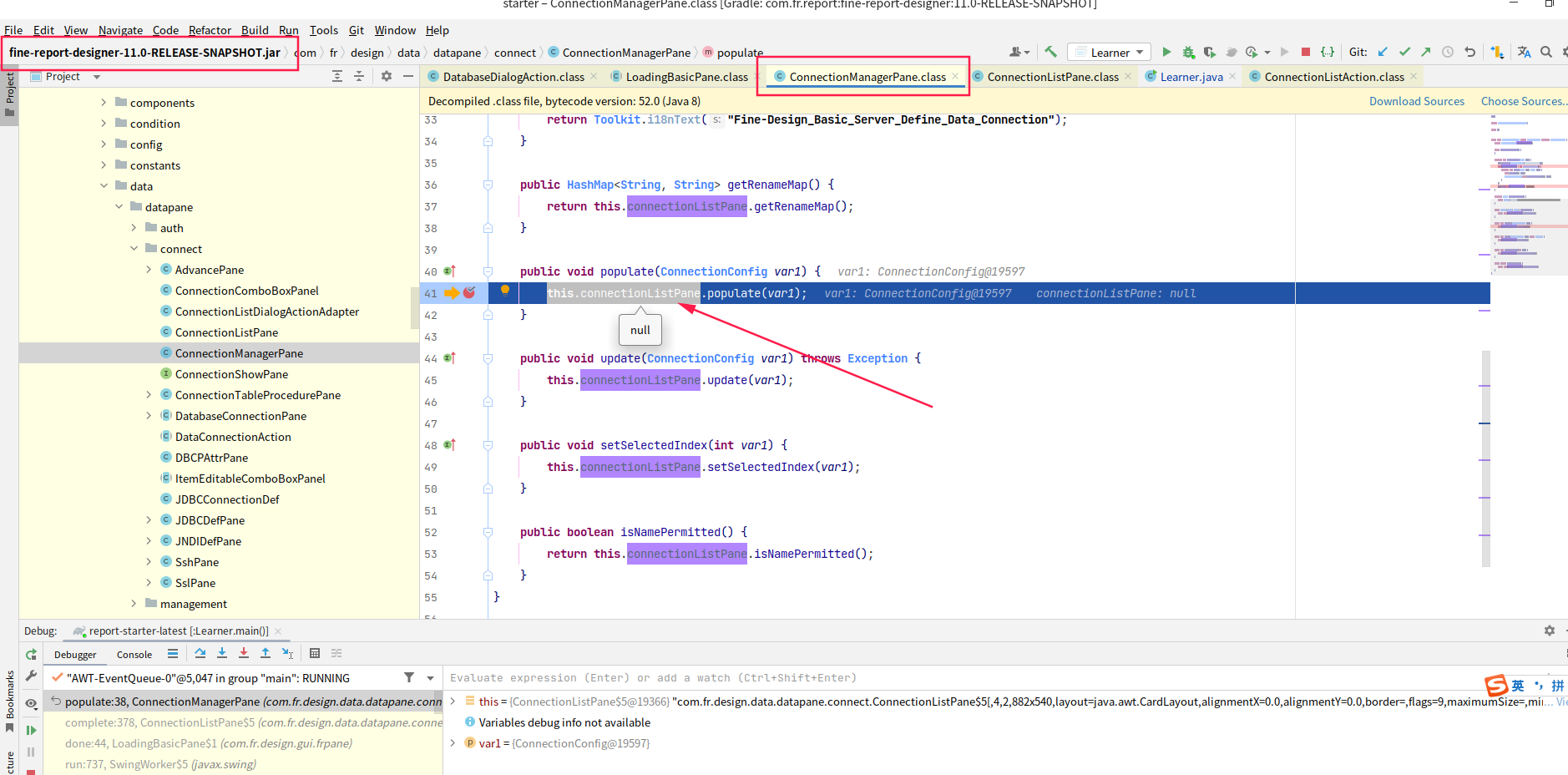Viewport: 1568px width, 775px height.
Task: Click the intention light bulb on line 41
Action: pos(505,291)
